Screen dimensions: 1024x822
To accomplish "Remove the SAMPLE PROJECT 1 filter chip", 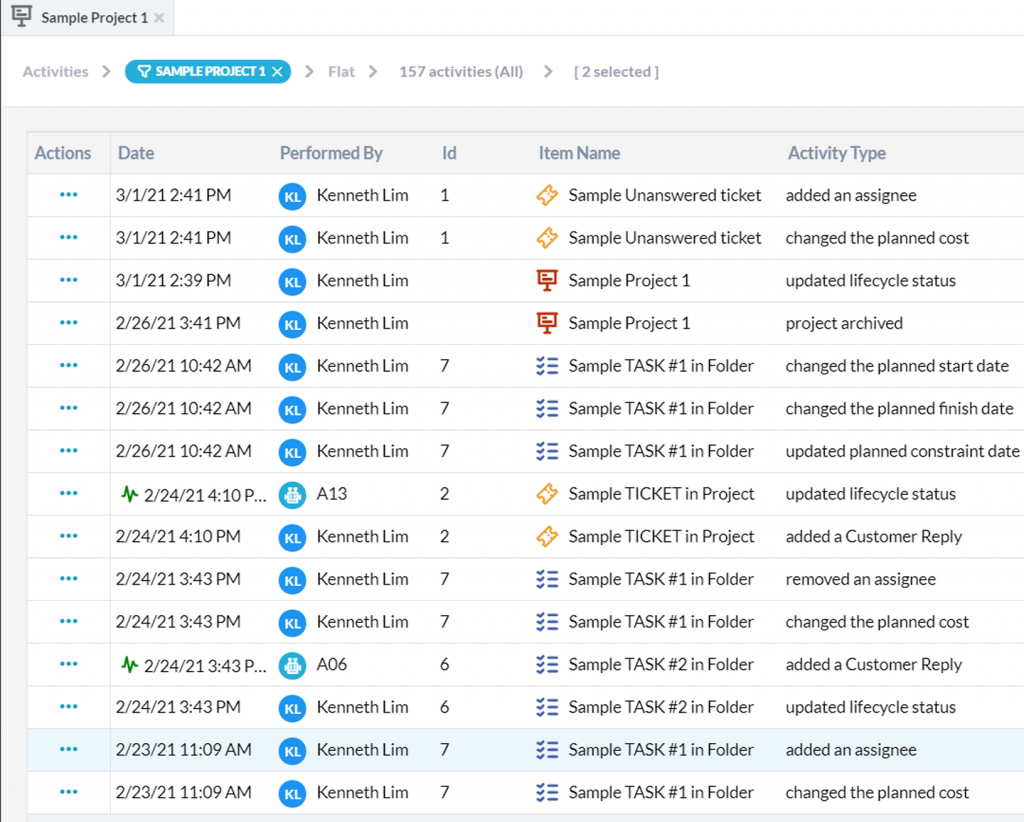I will 278,72.
